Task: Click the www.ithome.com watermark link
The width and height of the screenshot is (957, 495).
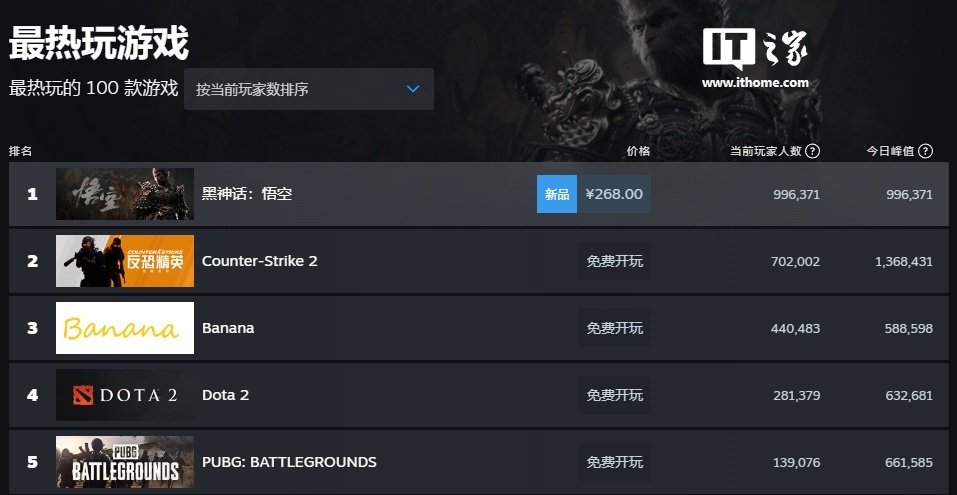Action: [x=755, y=83]
